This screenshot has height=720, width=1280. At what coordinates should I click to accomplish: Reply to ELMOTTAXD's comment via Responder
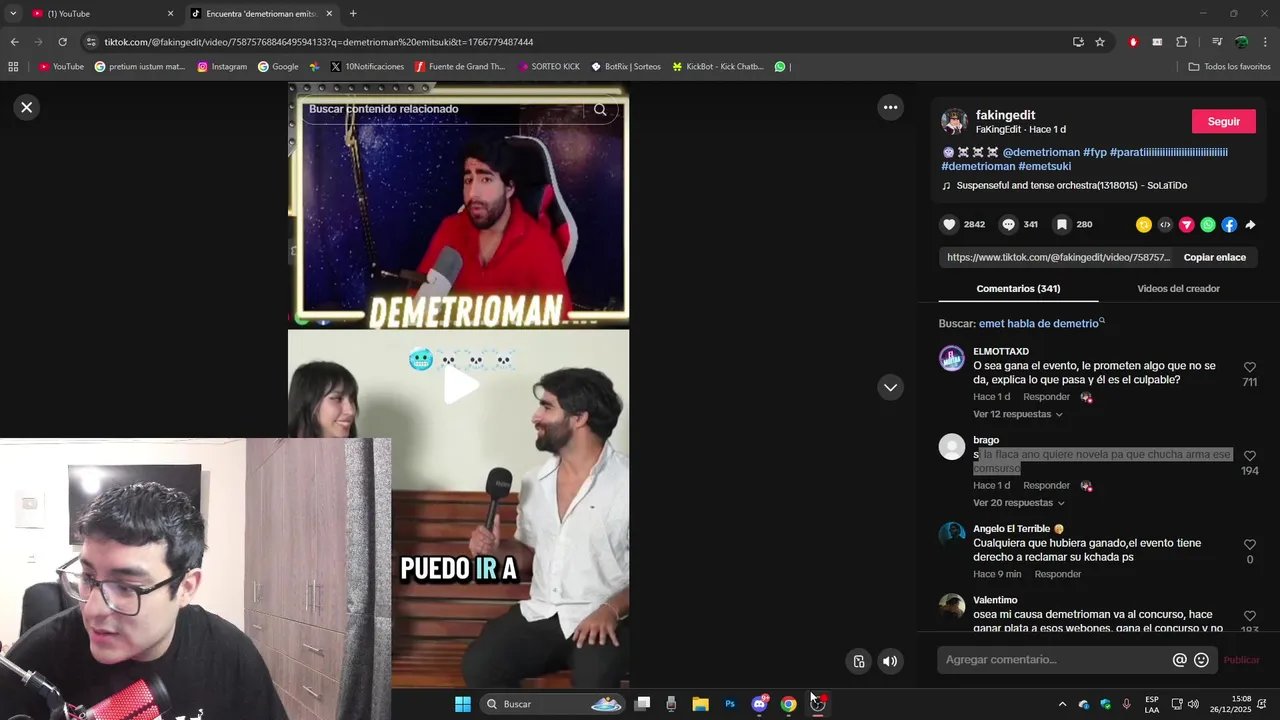pos(1046,397)
